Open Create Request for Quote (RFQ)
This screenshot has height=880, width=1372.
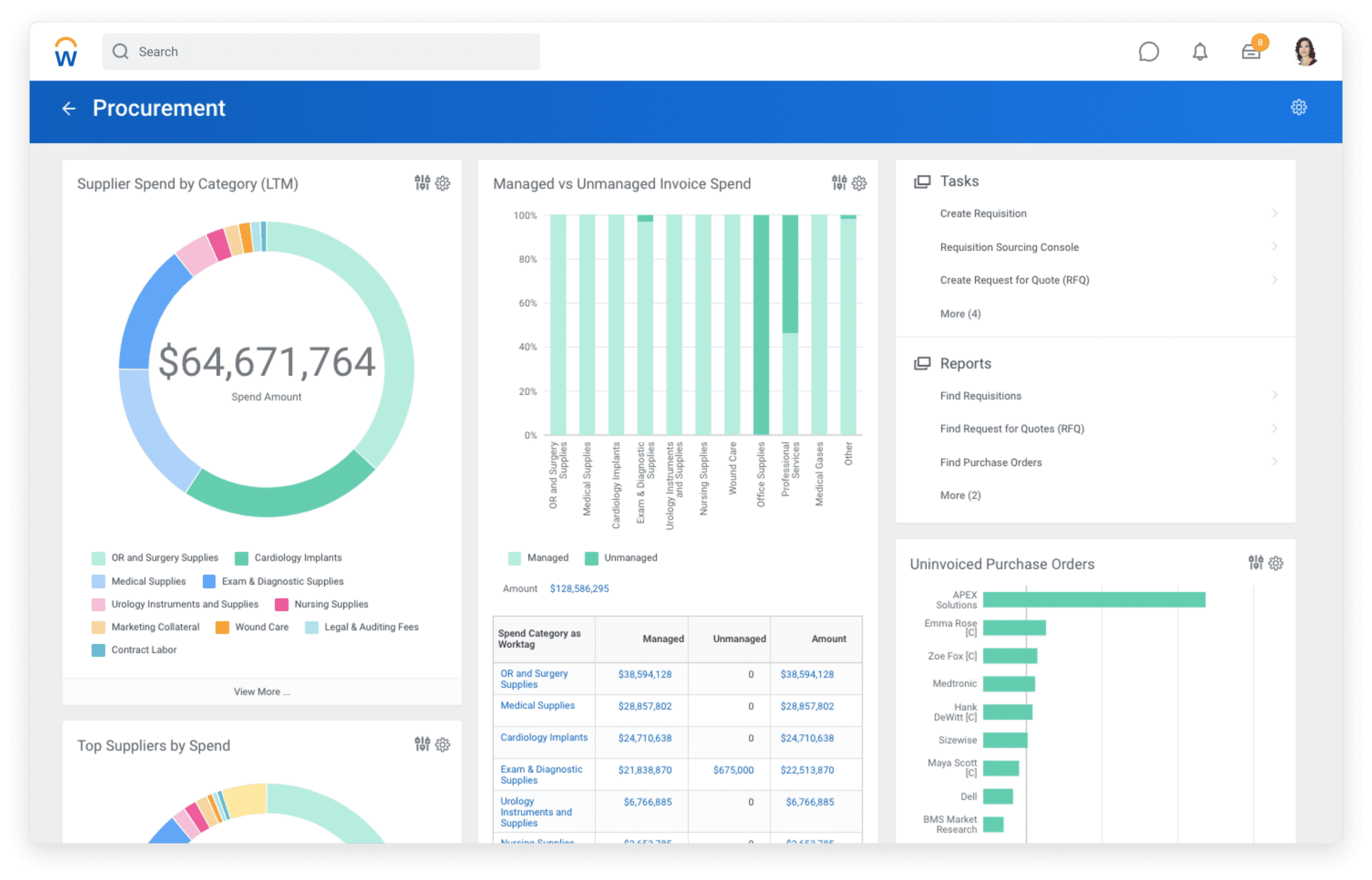coord(1014,280)
